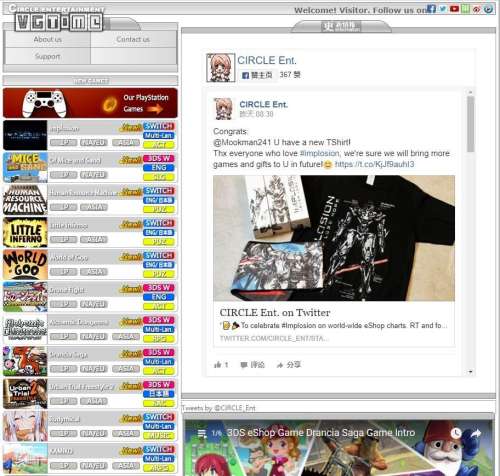Open the Facebook icon in the header
Screen dimensions: 500x476
(x=431, y=8)
